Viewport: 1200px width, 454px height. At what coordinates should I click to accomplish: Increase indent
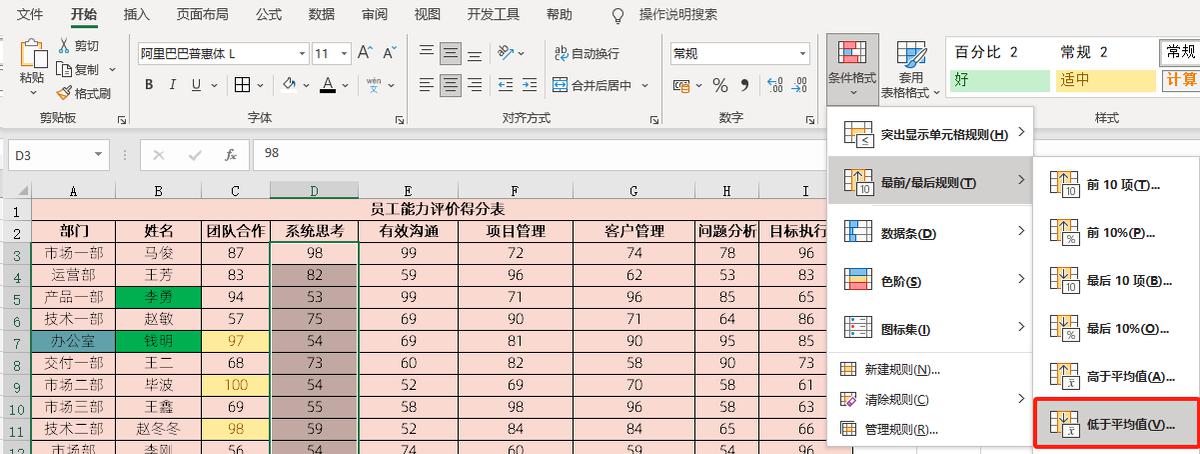530,85
